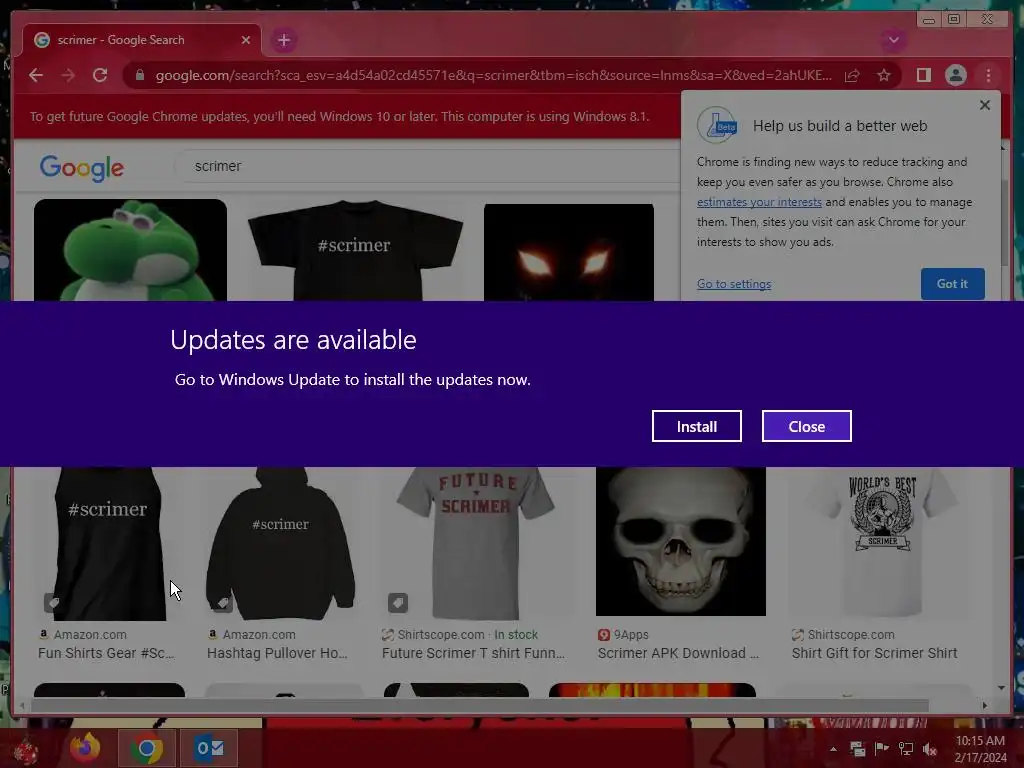
Task: Click Hashtag Pullover Ho... caption
Action: click(277, 653)
